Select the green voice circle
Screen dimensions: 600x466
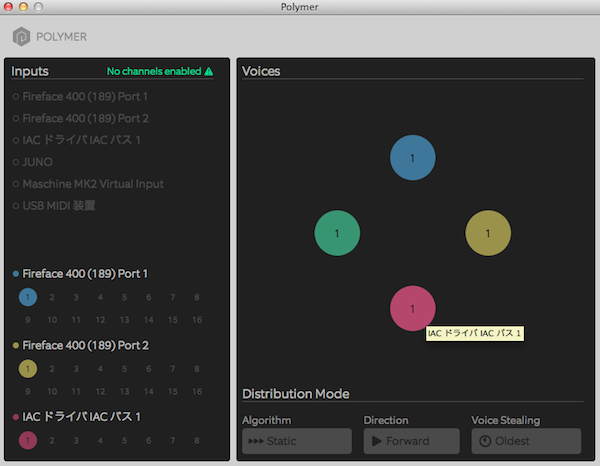coord(337,233)
